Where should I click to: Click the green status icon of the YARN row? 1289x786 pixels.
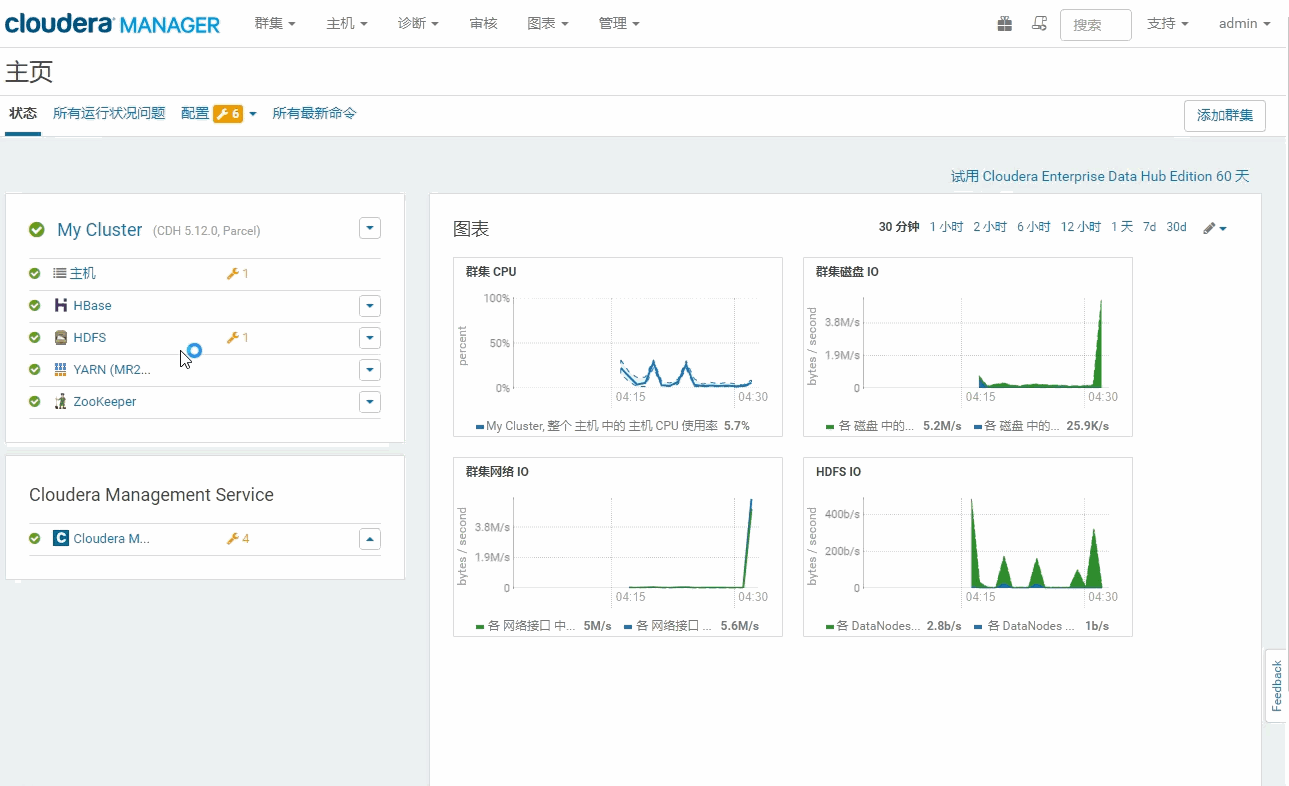(35, 369)
